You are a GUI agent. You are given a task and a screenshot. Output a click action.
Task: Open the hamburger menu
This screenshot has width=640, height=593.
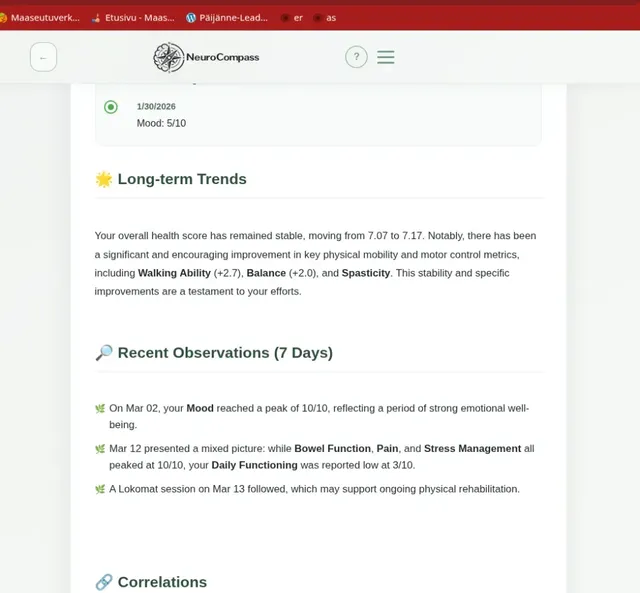point(385,57)
